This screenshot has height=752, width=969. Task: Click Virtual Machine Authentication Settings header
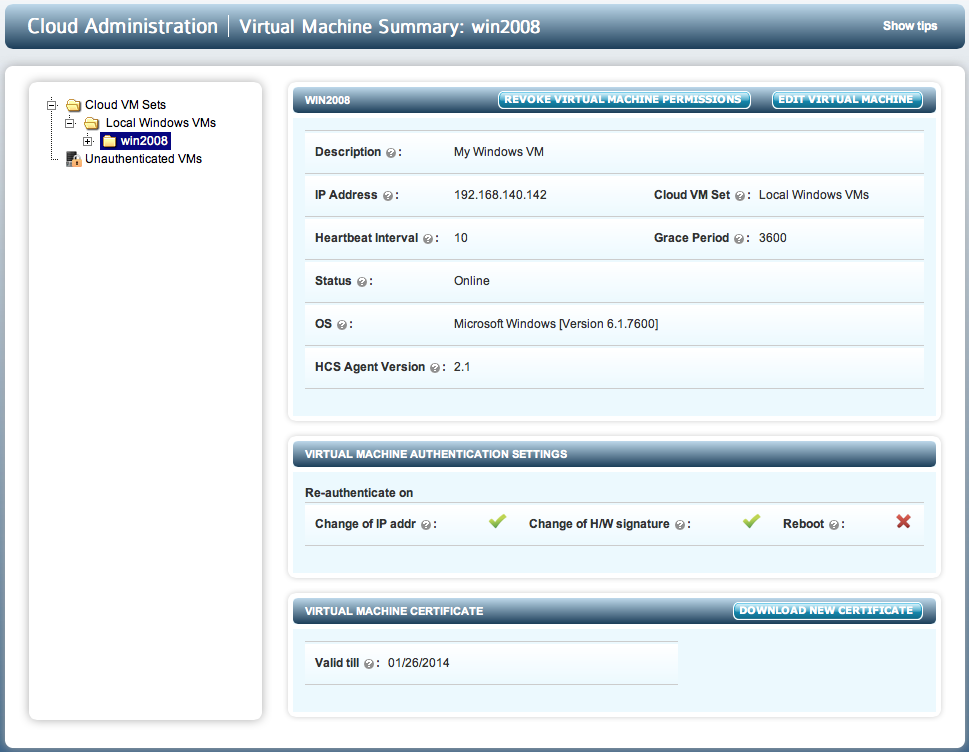(x=436, y=455)
